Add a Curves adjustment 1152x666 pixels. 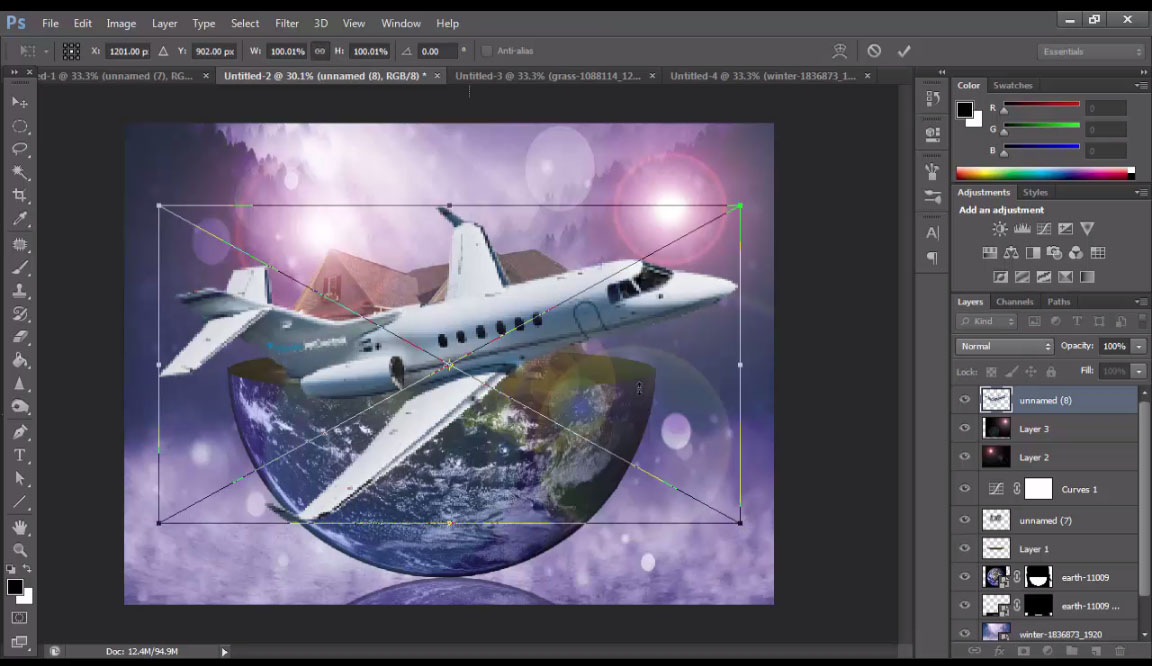(x=1043, y=229)
